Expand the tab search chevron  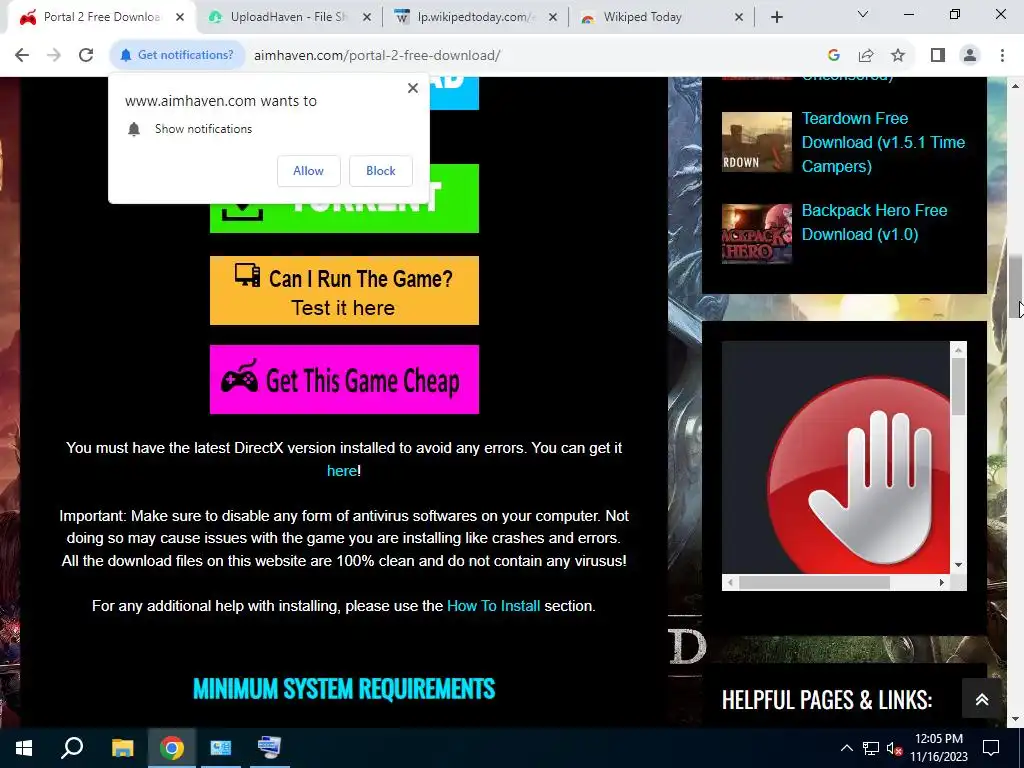coord(863,14)
